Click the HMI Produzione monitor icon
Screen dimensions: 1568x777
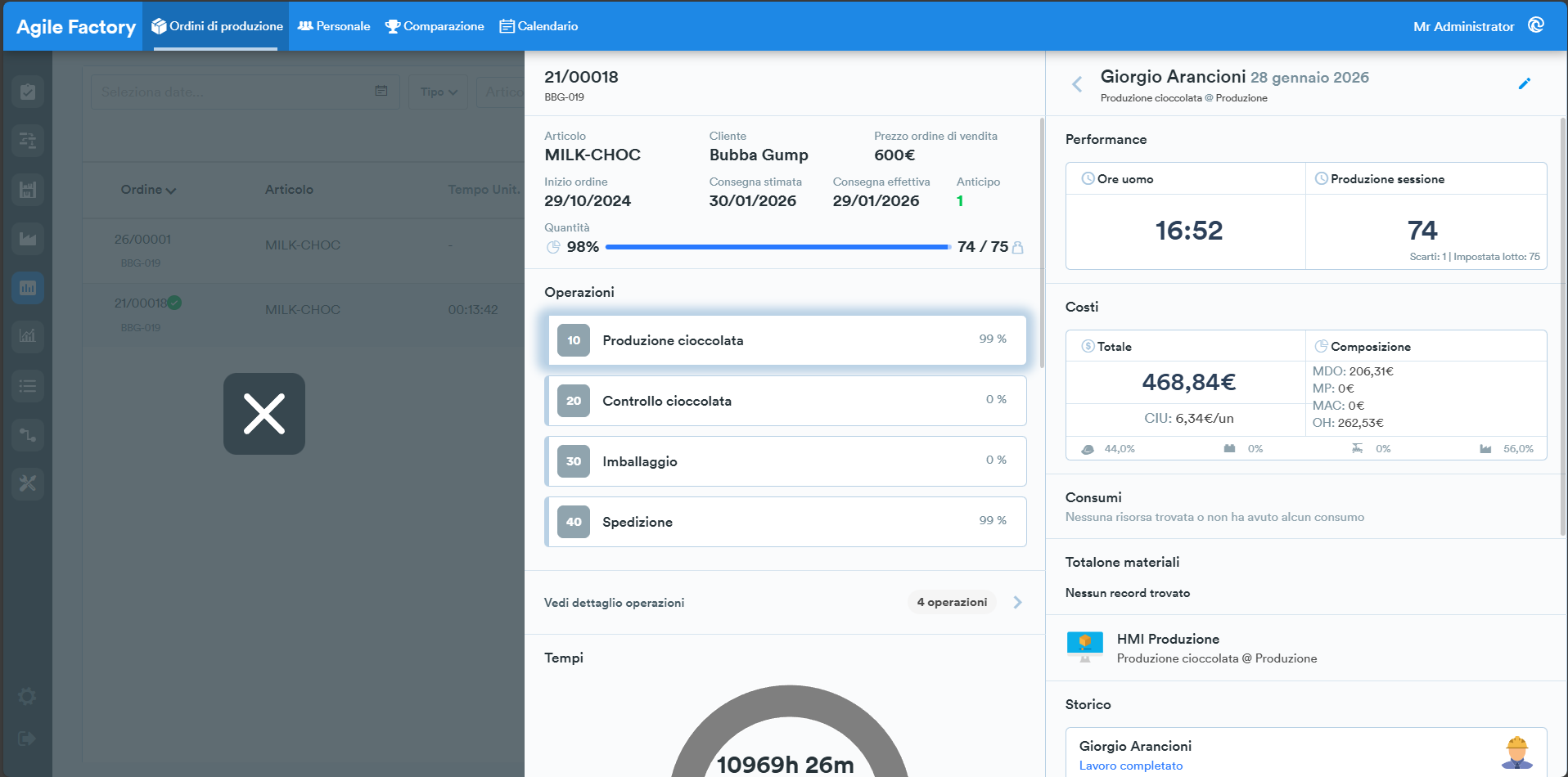1085,646
